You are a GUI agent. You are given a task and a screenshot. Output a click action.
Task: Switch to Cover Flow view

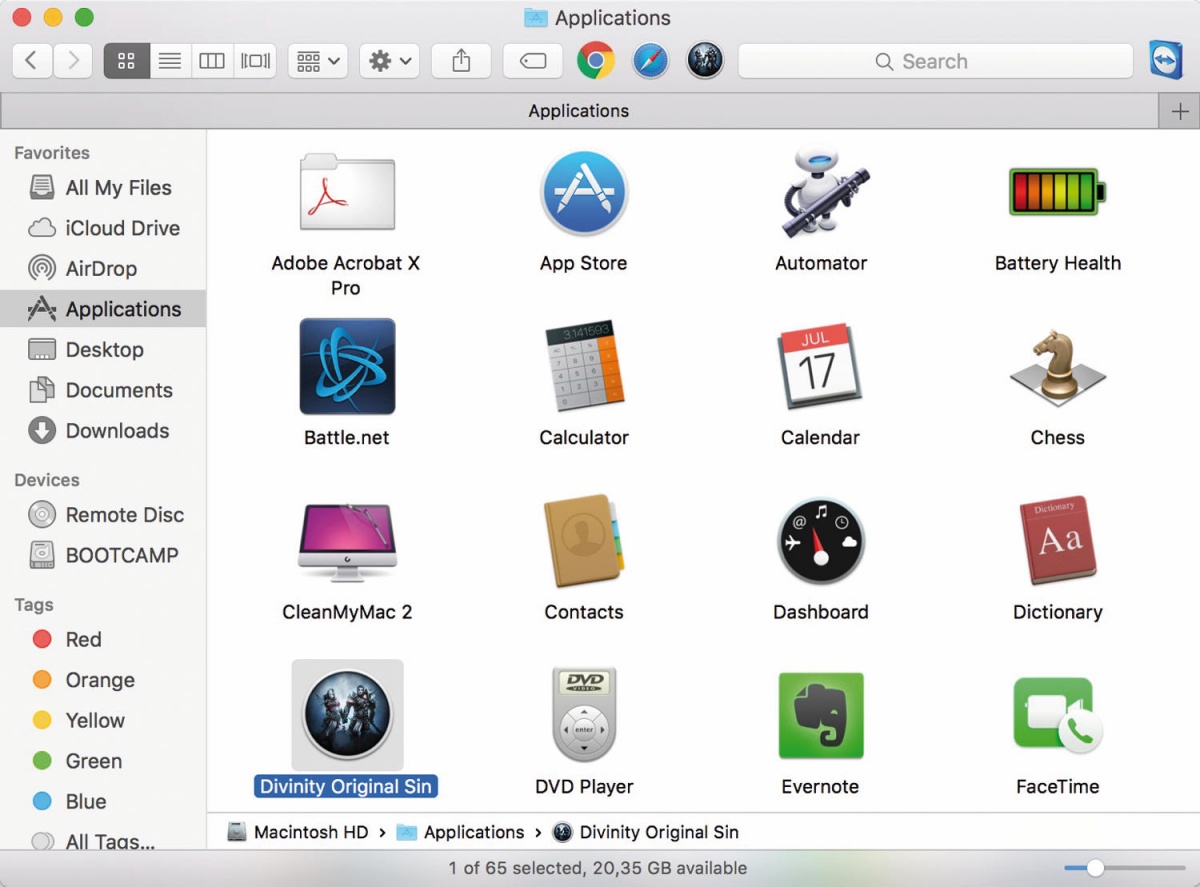tap(255, 61)
